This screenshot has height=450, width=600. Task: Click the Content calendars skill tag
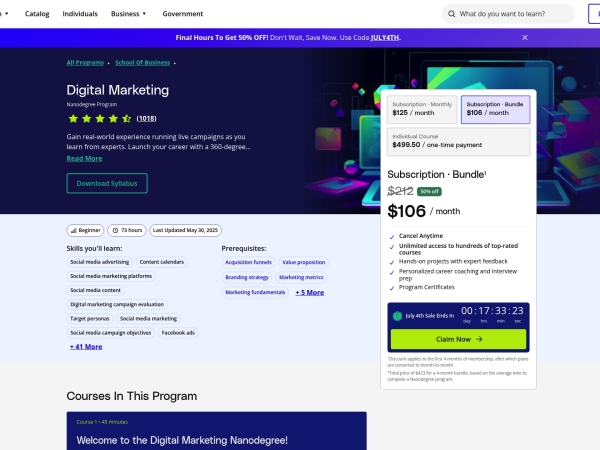pyautogui.click(x=161, y=262)
